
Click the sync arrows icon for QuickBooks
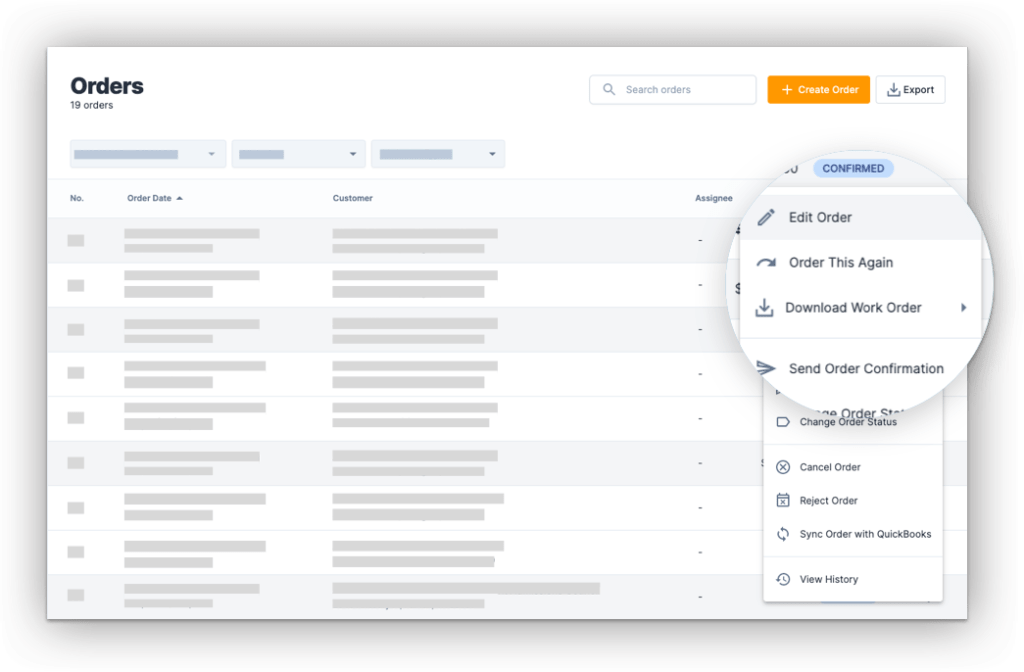tap(783, 534)
